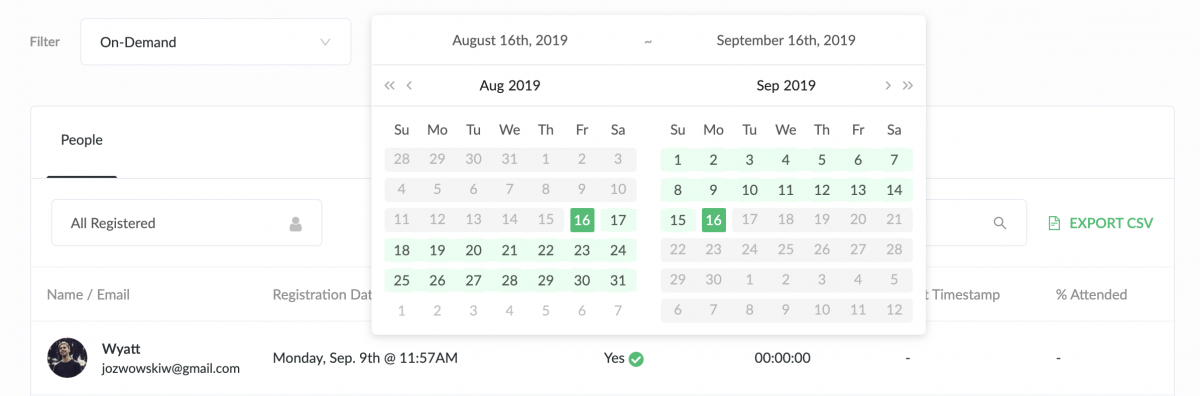Edit the start date field August 16th, 2019
This screenshot has height=396, width=1200.
[x=510, y=41]
